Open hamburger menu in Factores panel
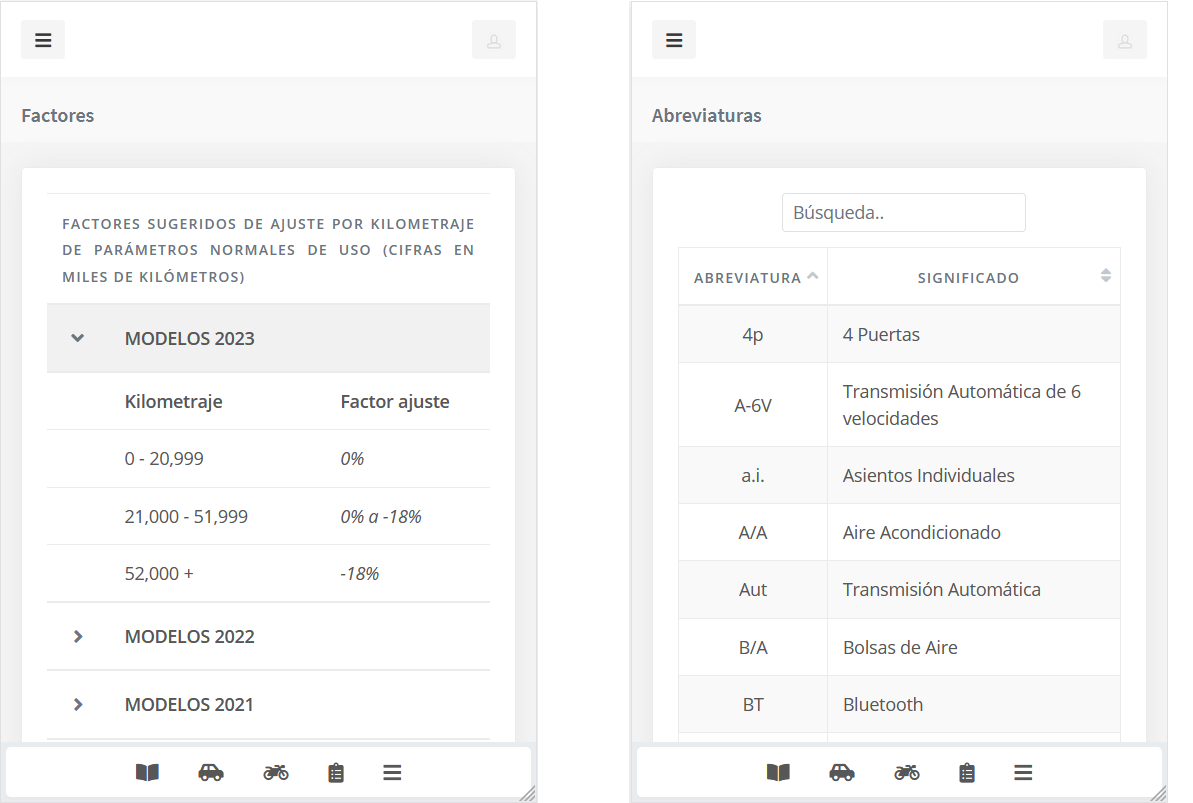This screenshot has height=803, width=1193. 43,40
